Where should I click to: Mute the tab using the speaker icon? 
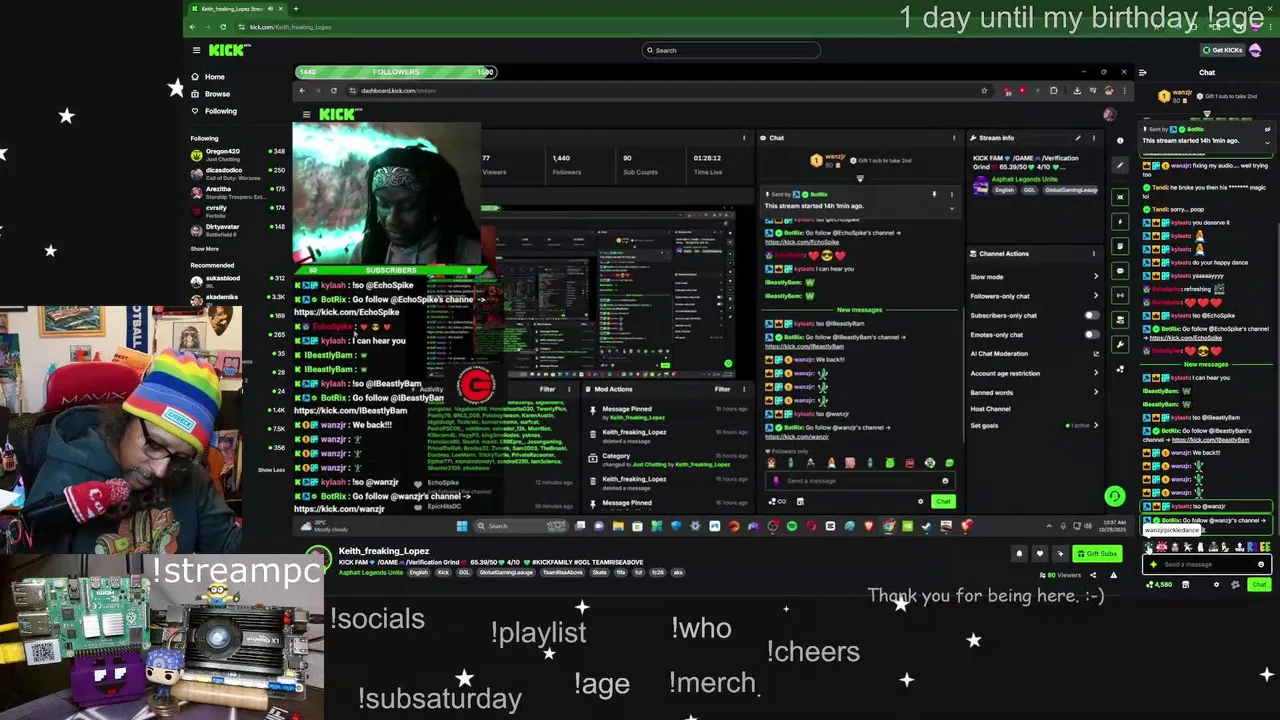pos(268,9)
